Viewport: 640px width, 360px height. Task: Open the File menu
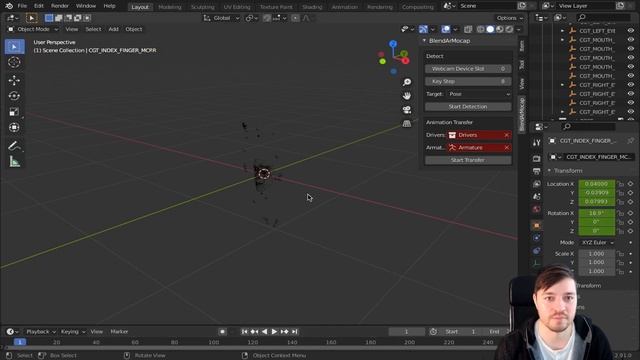tap(22, 6)
